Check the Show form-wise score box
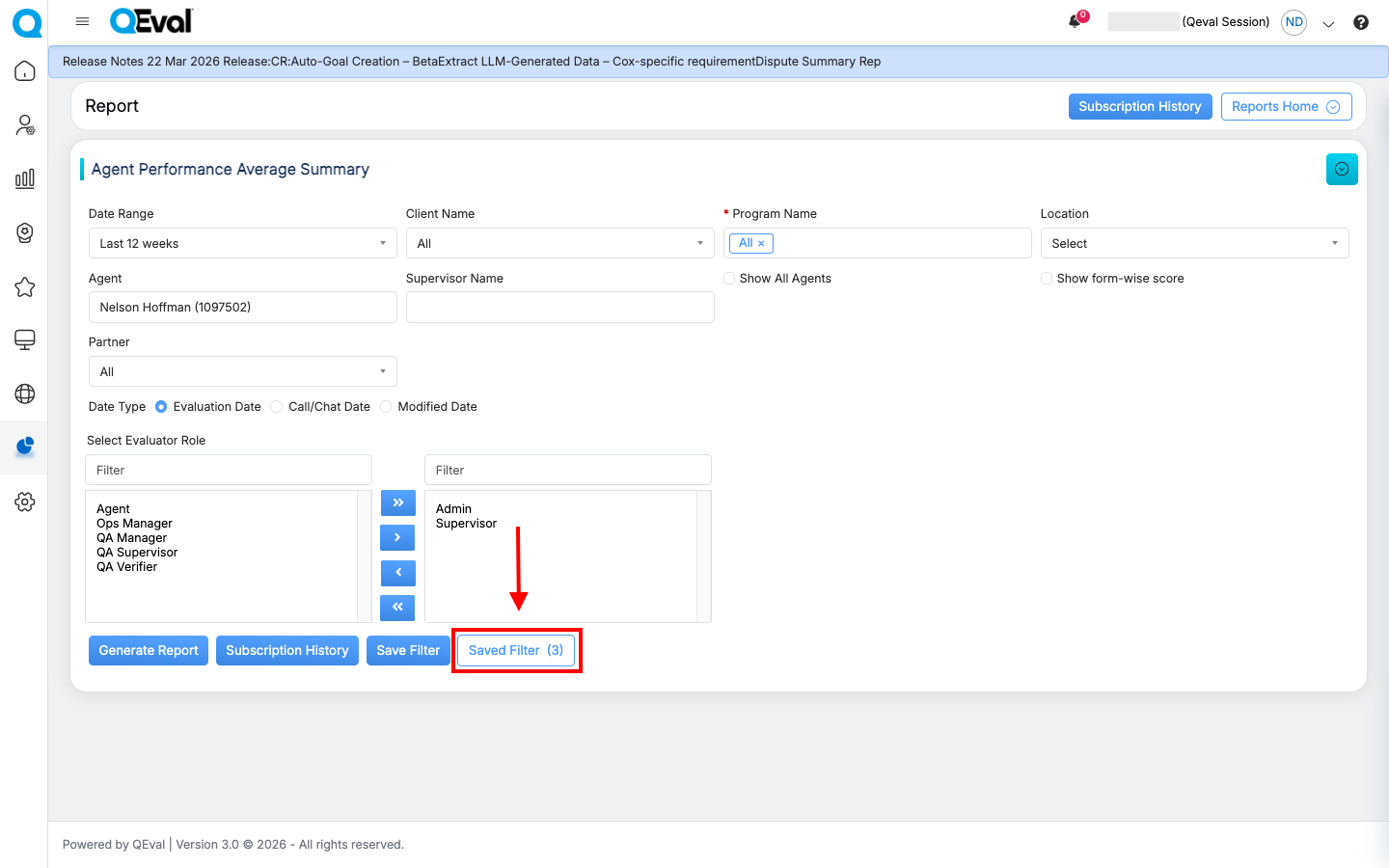The height and width of the screenshot is (868, 1389). [x=1047, y=279]
